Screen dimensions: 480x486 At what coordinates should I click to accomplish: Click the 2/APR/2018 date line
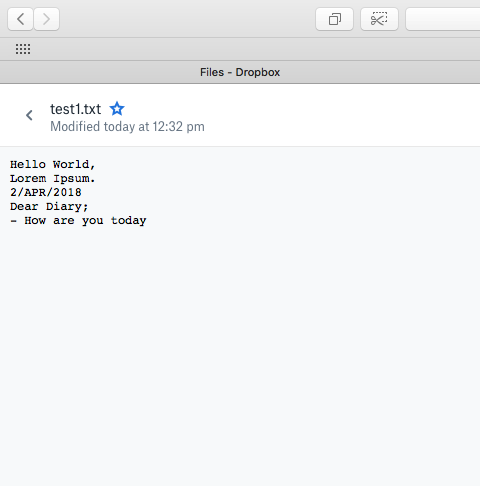[46, 192]
